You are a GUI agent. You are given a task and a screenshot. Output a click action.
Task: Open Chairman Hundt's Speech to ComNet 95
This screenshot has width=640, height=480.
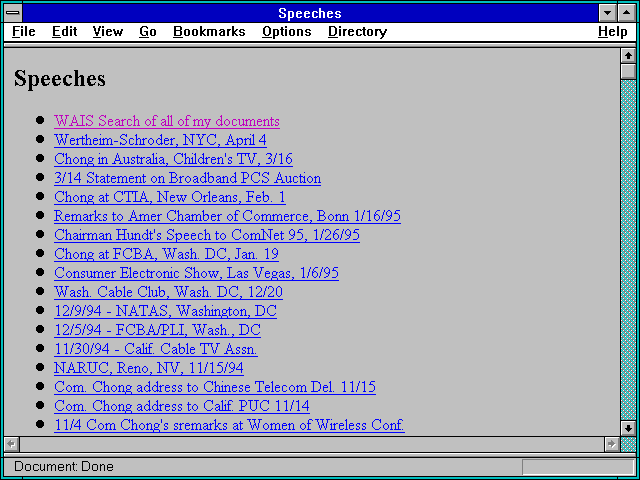207,235
